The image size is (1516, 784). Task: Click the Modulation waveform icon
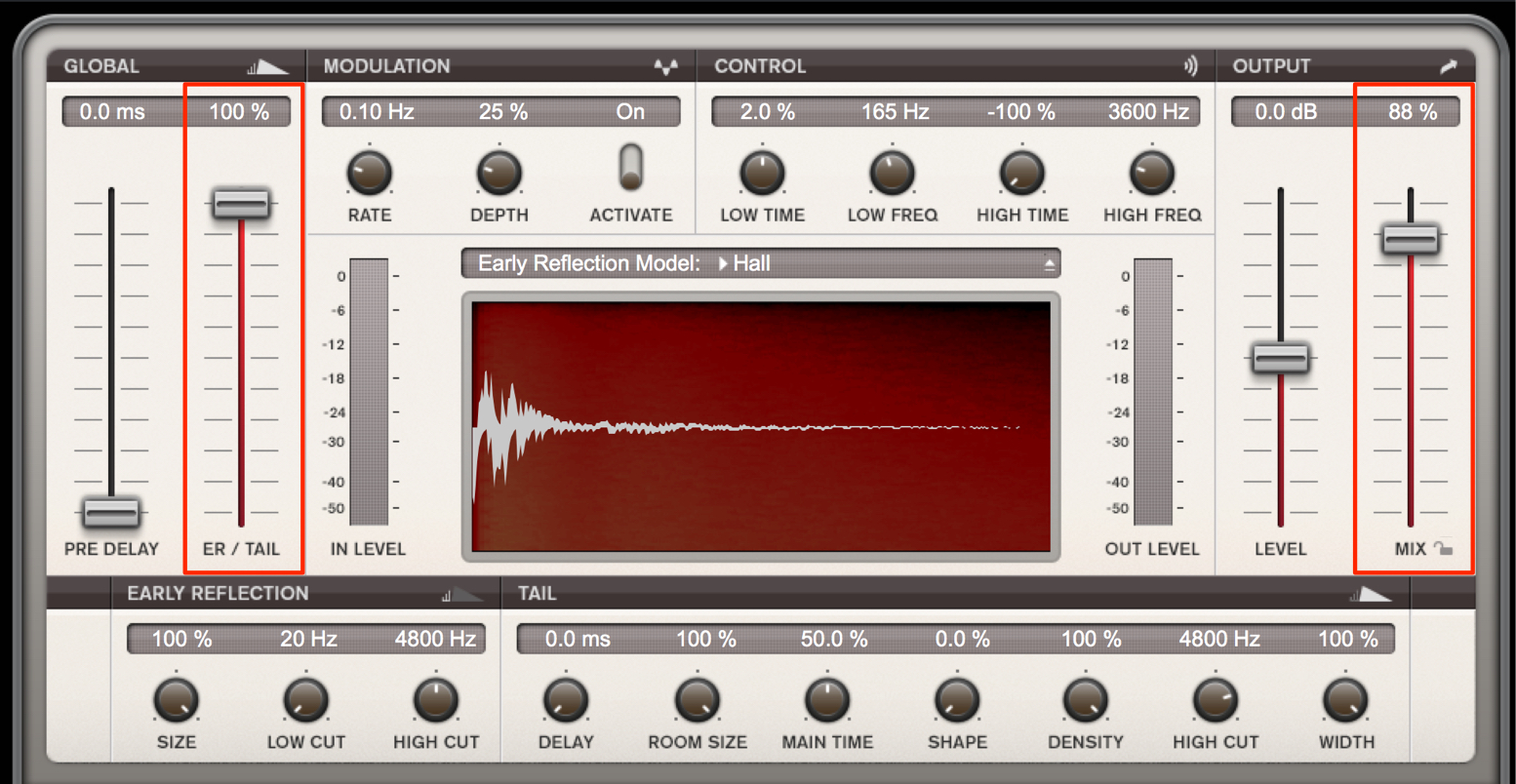tap(666, 67)
